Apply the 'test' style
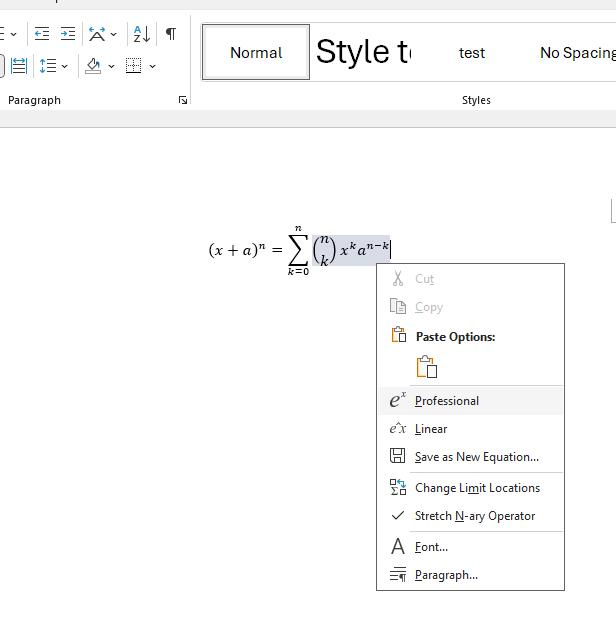Viewport: 616px width, 635px height. (x=472, y=53)
